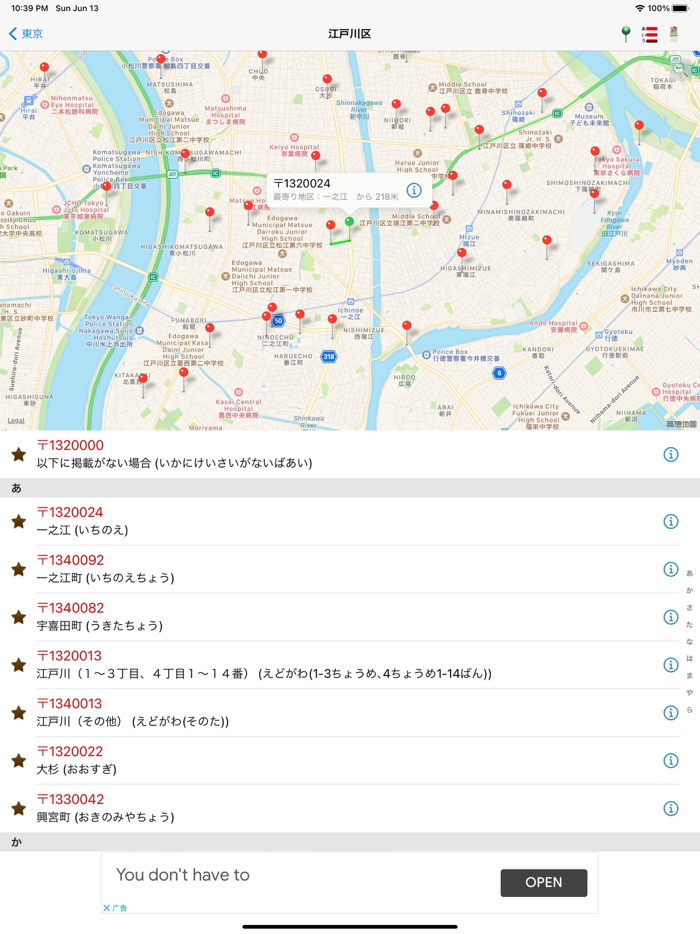The width and height of the screenshot is (700, 934).
Task: Jump to さ in side index
Action: (689, 607)
